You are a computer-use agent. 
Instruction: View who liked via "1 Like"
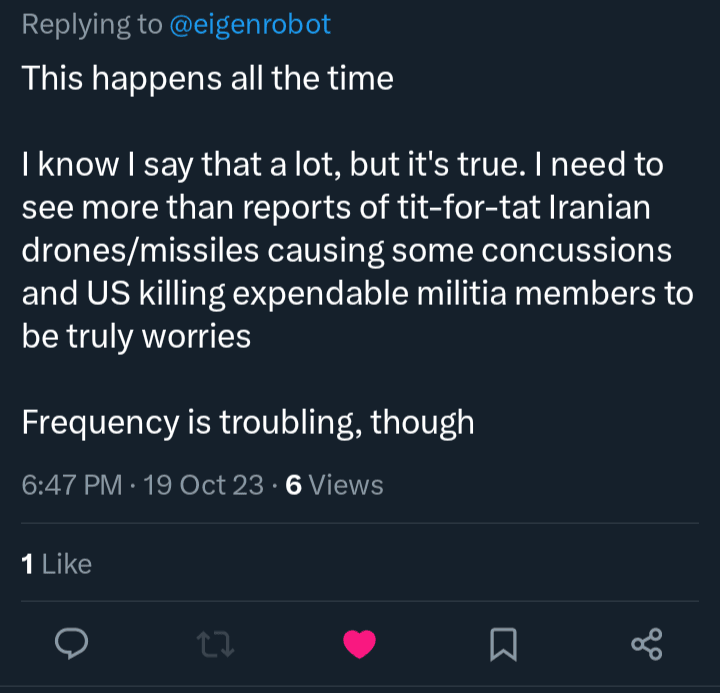coord(56,564)
